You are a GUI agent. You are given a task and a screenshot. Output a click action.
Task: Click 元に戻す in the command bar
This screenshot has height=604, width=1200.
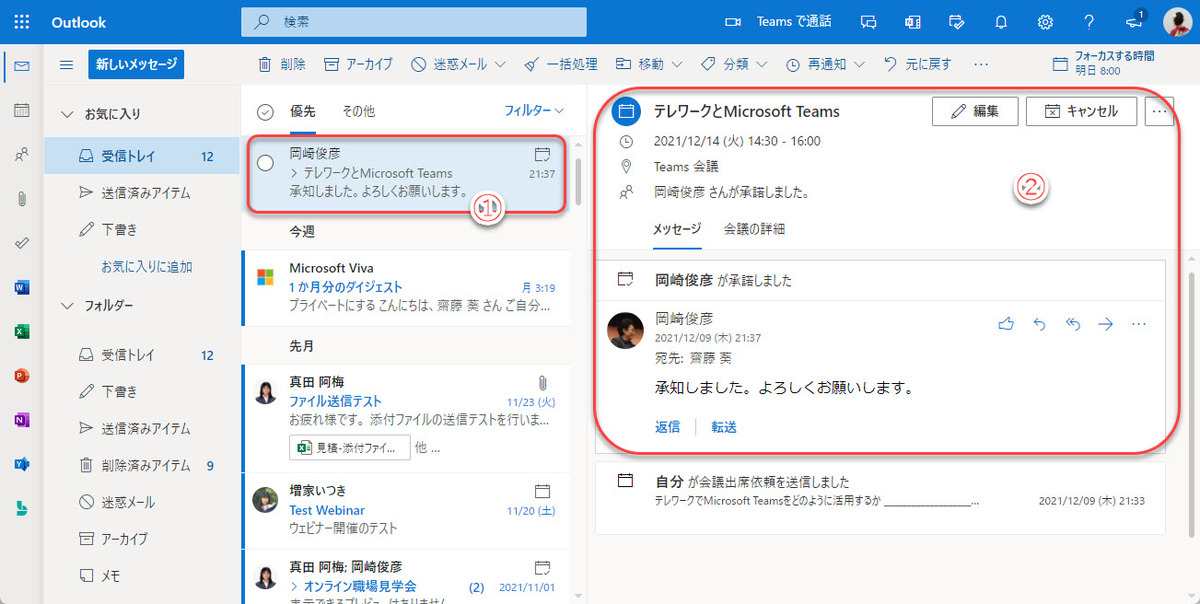919,65
